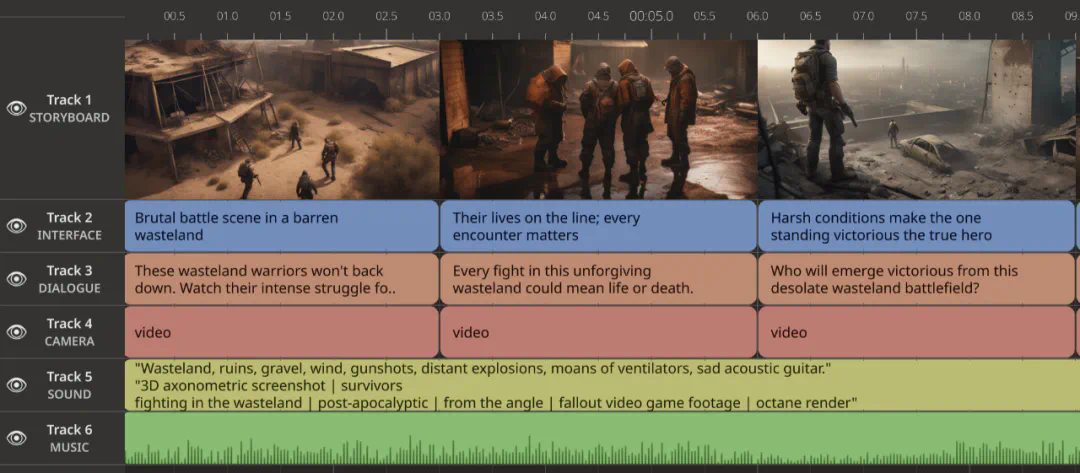The image size is (1080, 473).
Task: Click 'Their lives on the line' interface clip
Action: tap(598, 226)
